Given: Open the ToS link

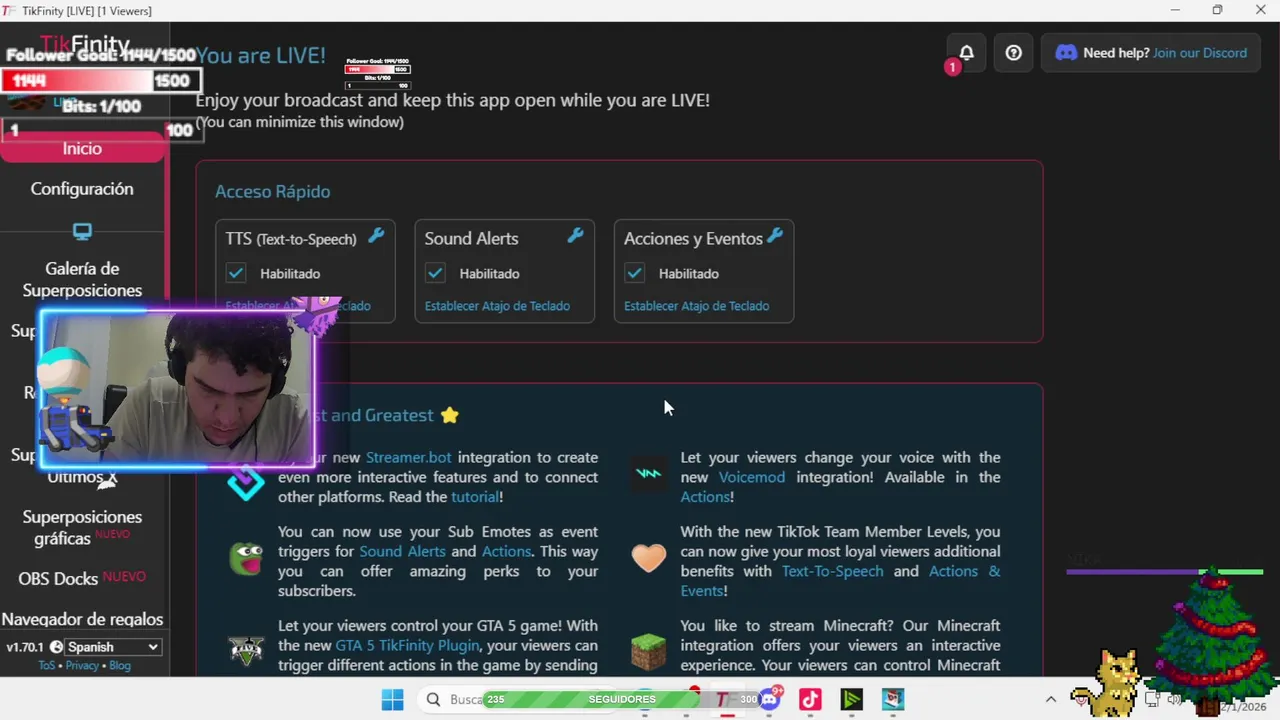Looking at the screenshot, I should (x=47, y=666).
